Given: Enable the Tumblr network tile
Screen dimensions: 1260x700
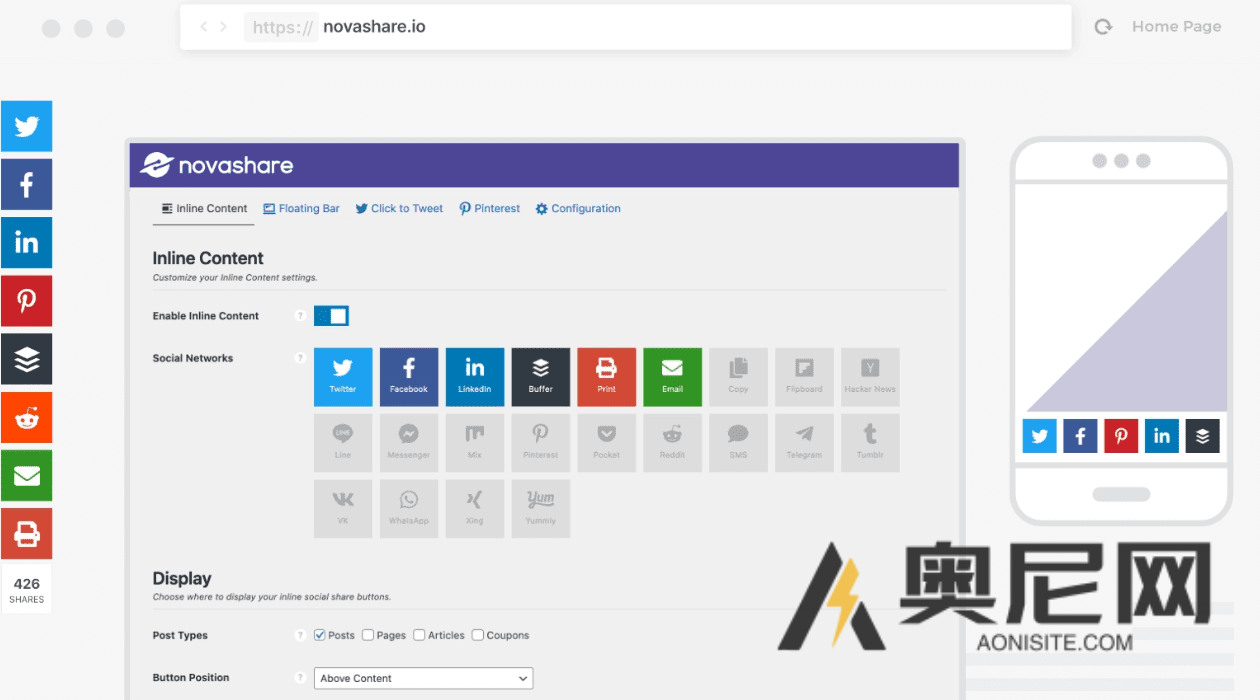Looking at the screenshot, I should tap(871, 443).
